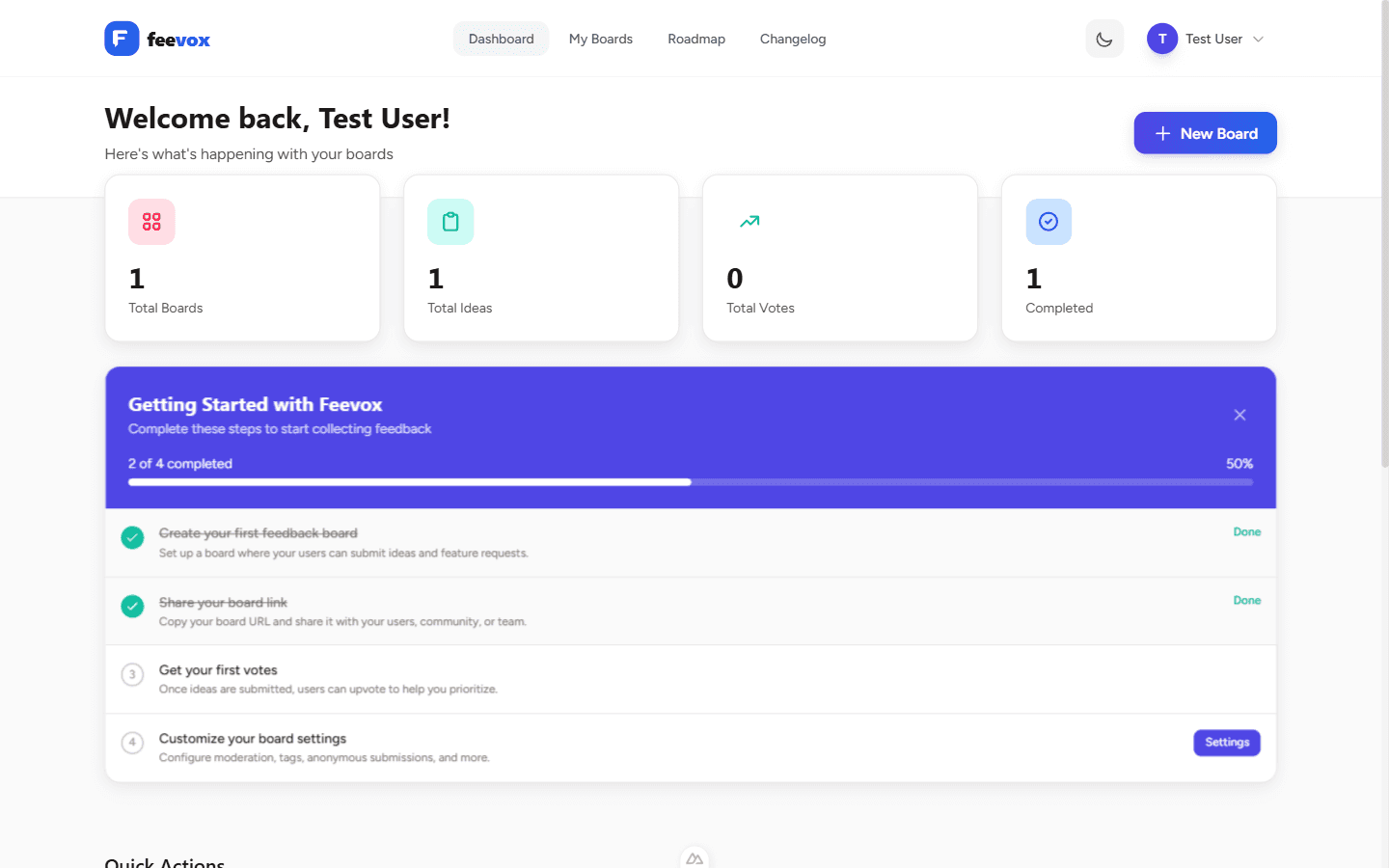This screenshot has width=1389, height=868.
Task: Click the Total Votes trending arrow icon
Action: click(x=749, y=222)
